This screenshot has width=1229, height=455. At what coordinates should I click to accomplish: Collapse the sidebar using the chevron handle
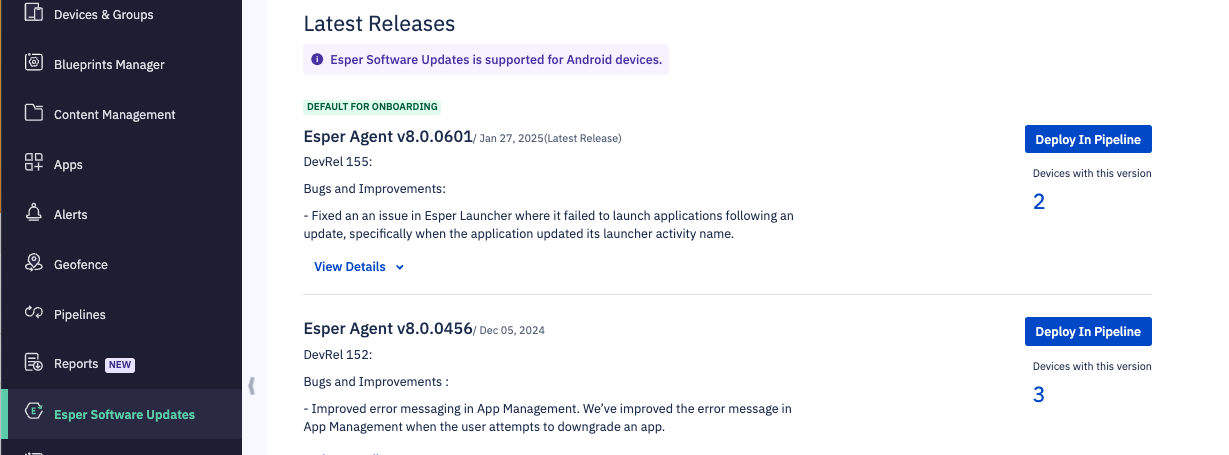click(x=251, y=385)
